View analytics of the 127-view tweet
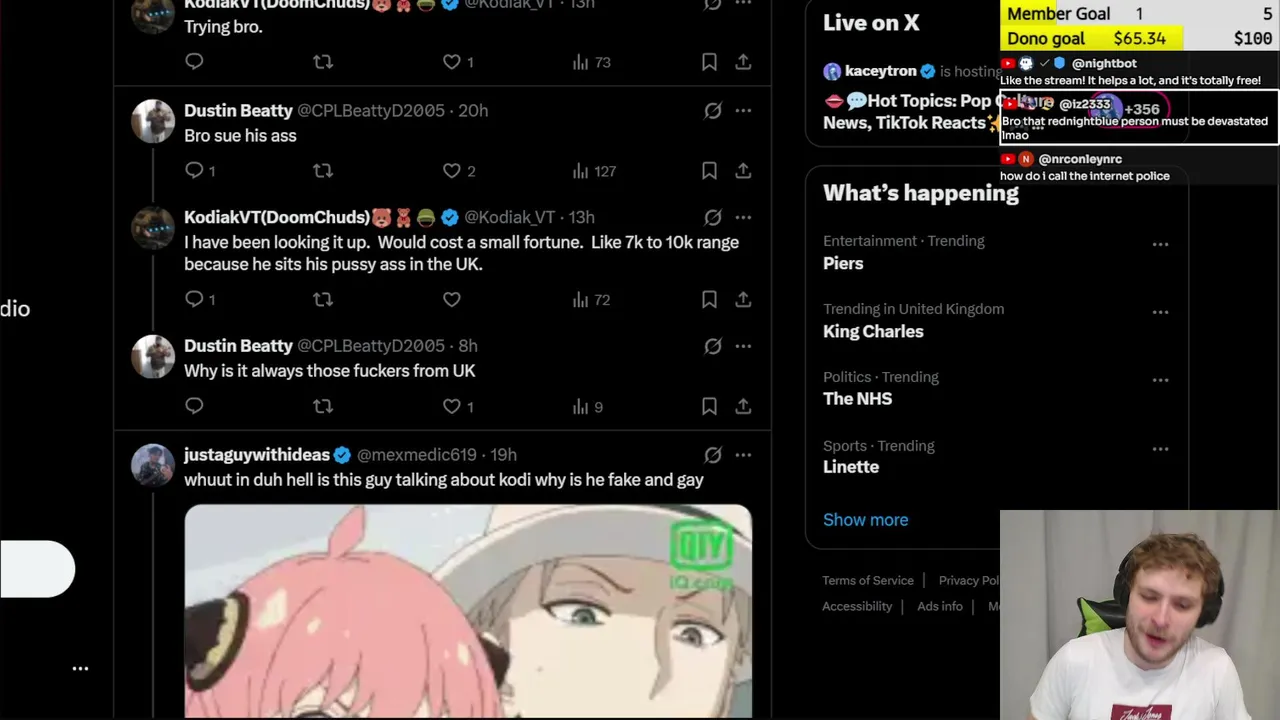1280x720 pixels. click(x=594, y=171)
